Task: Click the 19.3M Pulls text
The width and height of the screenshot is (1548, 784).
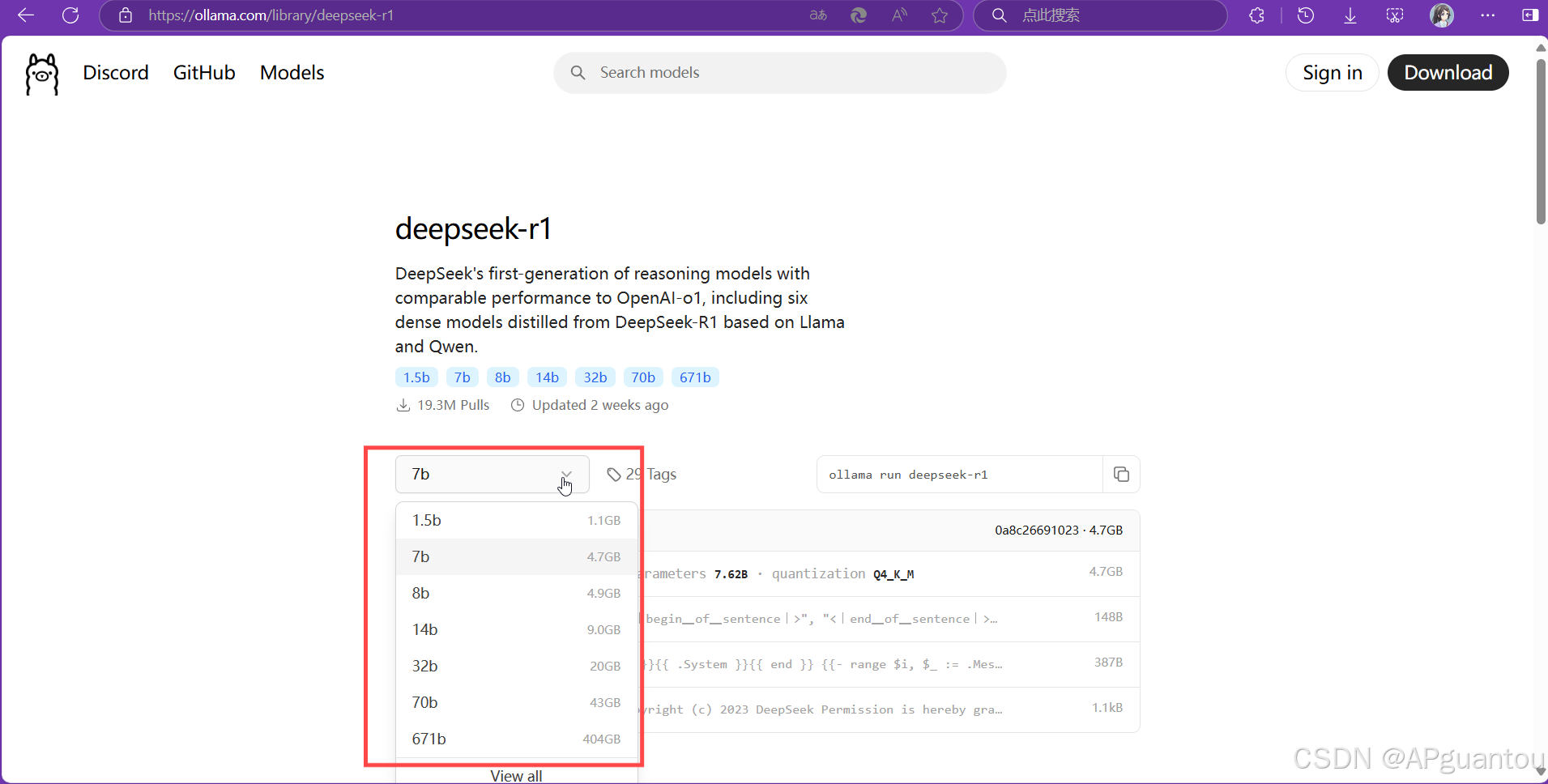Action: [x=453, y=405]
